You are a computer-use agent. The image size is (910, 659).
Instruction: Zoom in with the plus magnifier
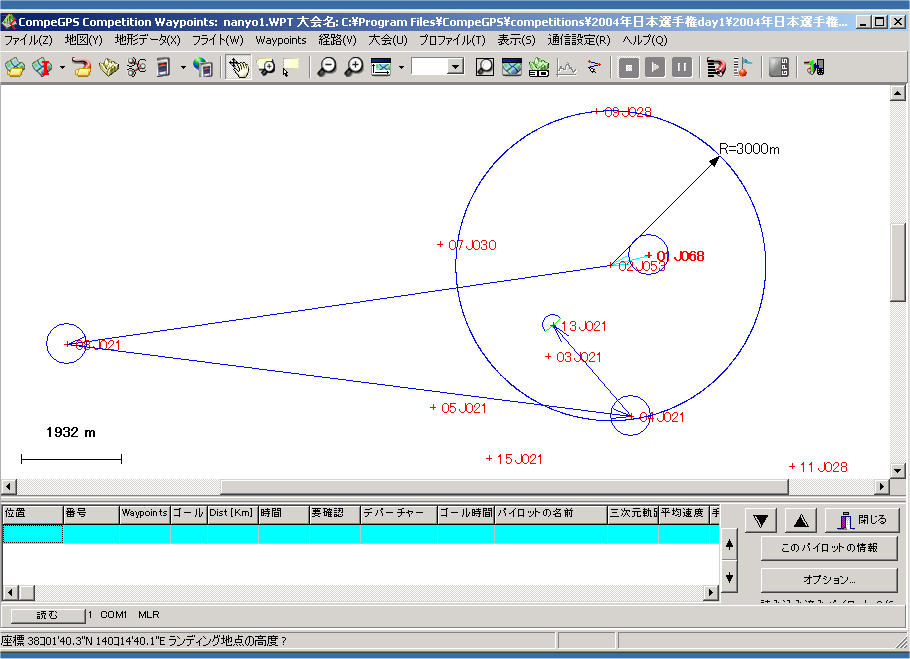353,67
